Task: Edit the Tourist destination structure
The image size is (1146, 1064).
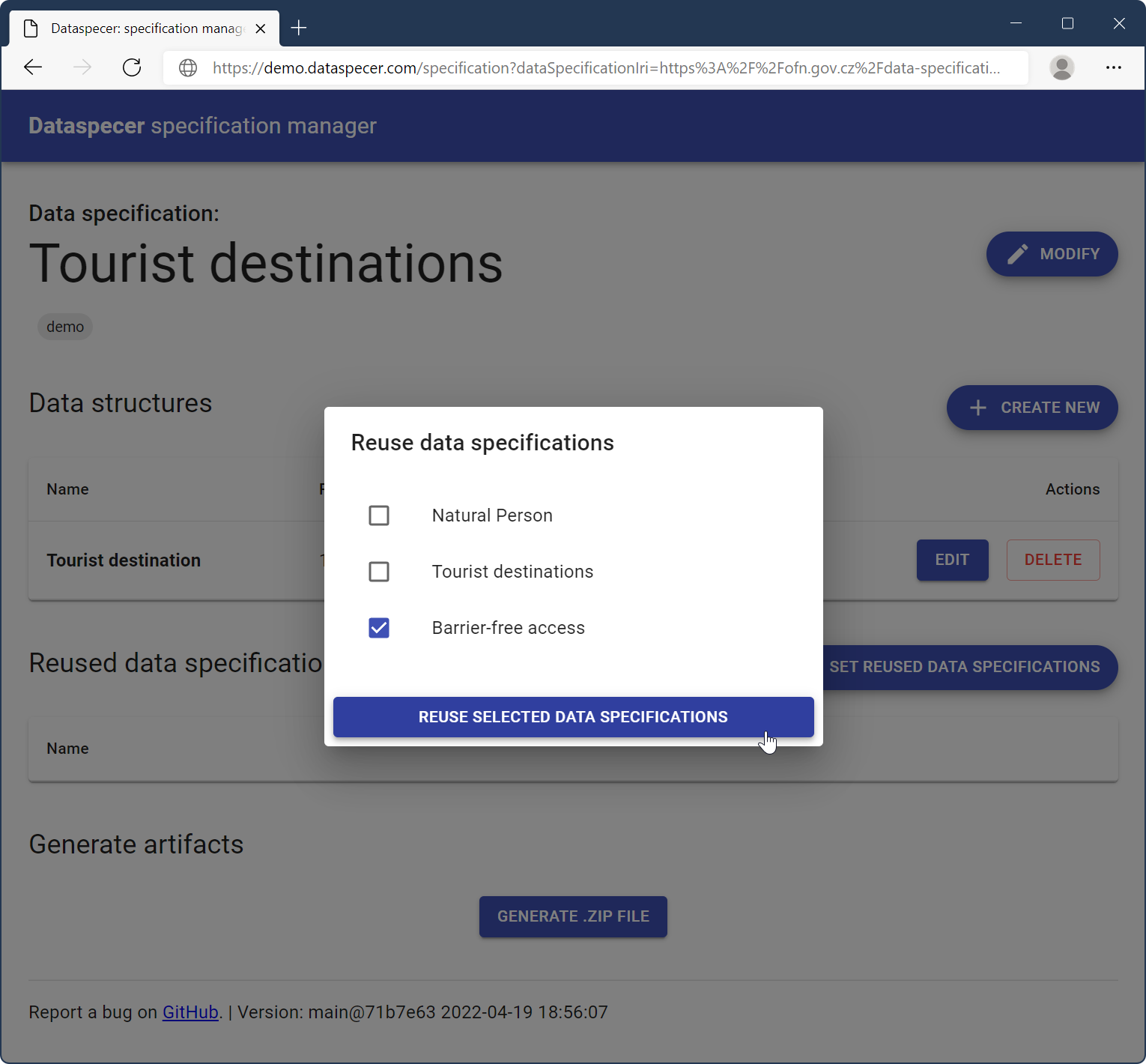Action: click(952, 560)
